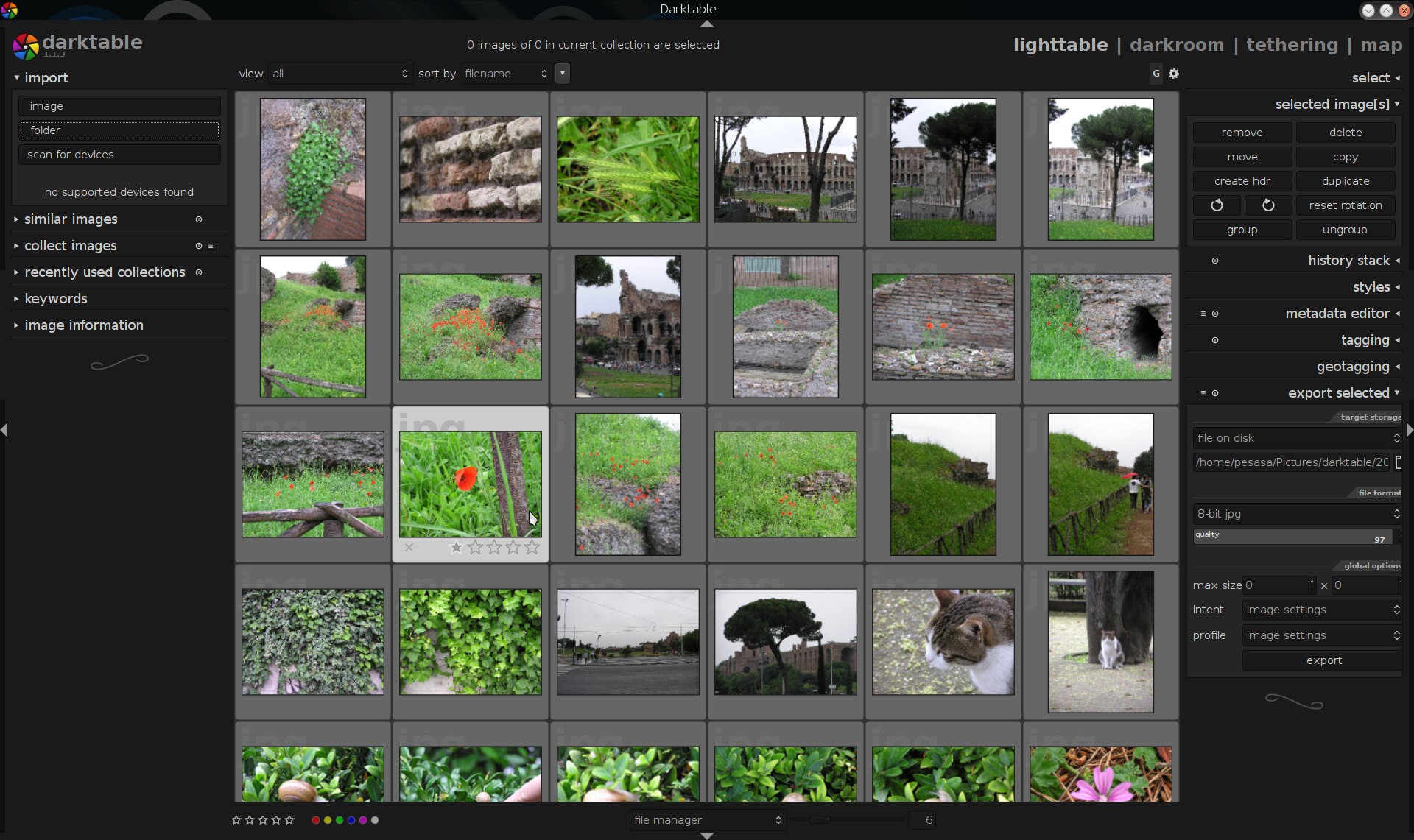Expand the geotagging module
The image size is (1414, 840).
click(x=1354, y=367)
